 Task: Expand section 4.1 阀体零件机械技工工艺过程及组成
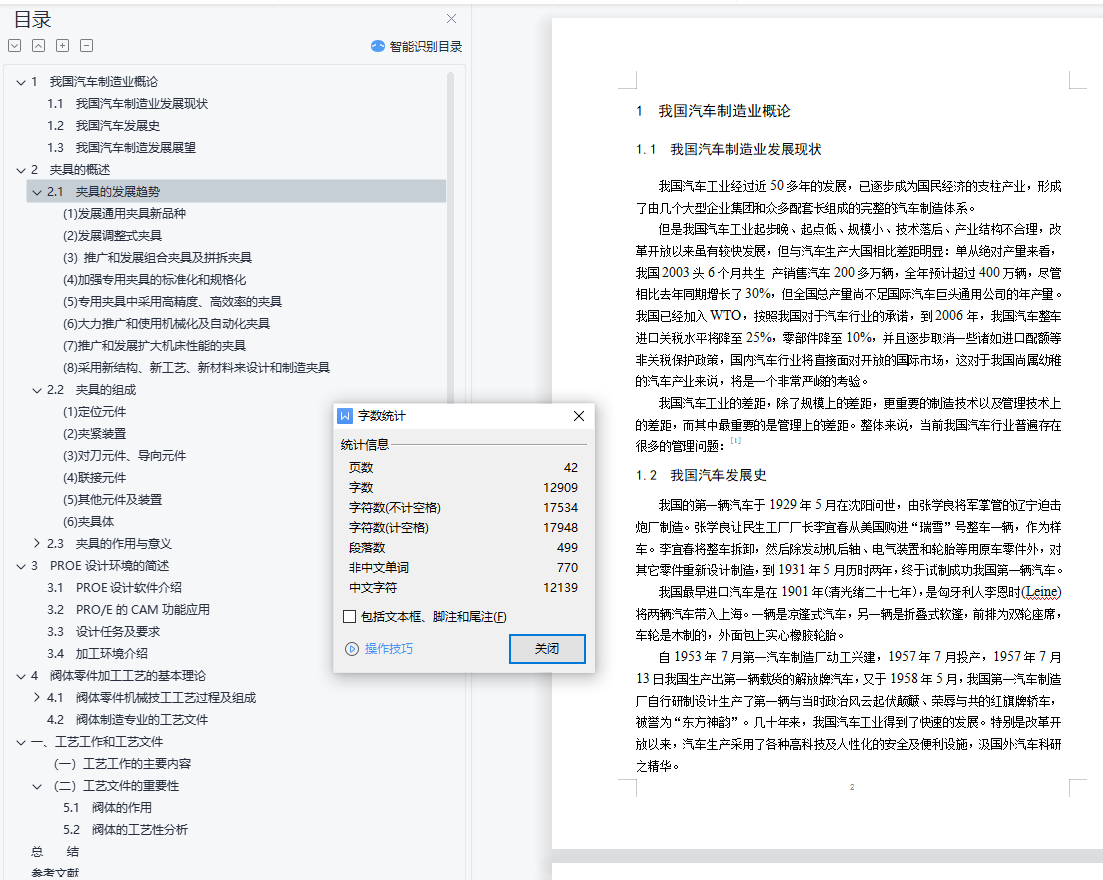tap(37, 698)
